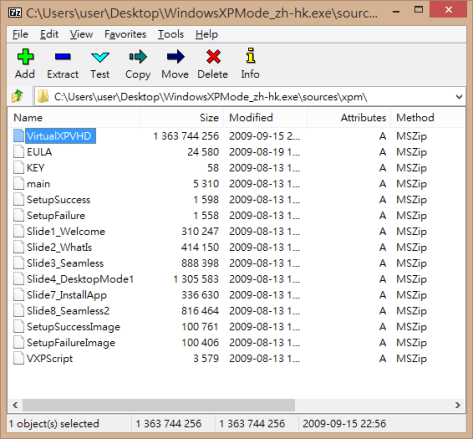Click the size value 1 305 583
This screenshot has height=439, width=473.
pos(196,279)
